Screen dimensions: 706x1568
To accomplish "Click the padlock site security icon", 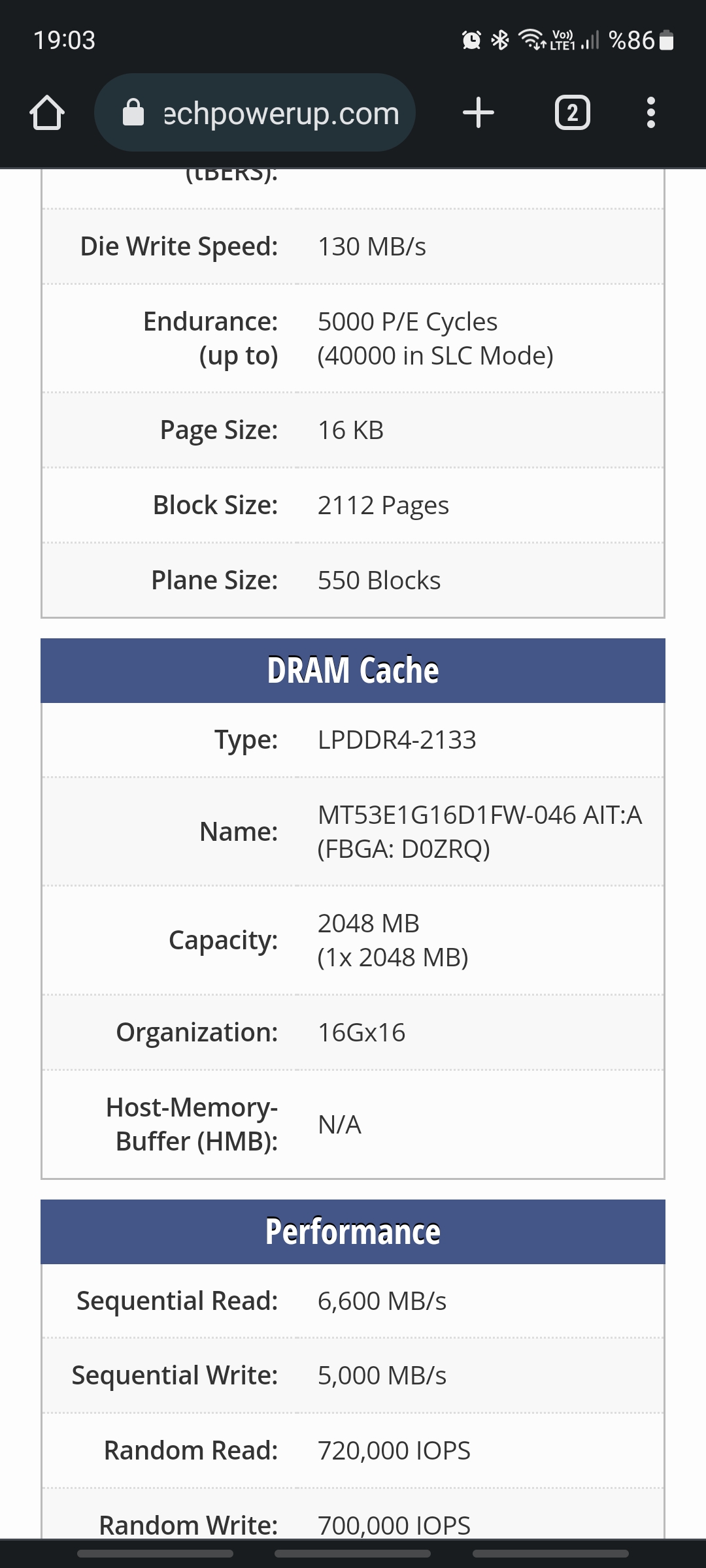I will [x=133, y=113].
